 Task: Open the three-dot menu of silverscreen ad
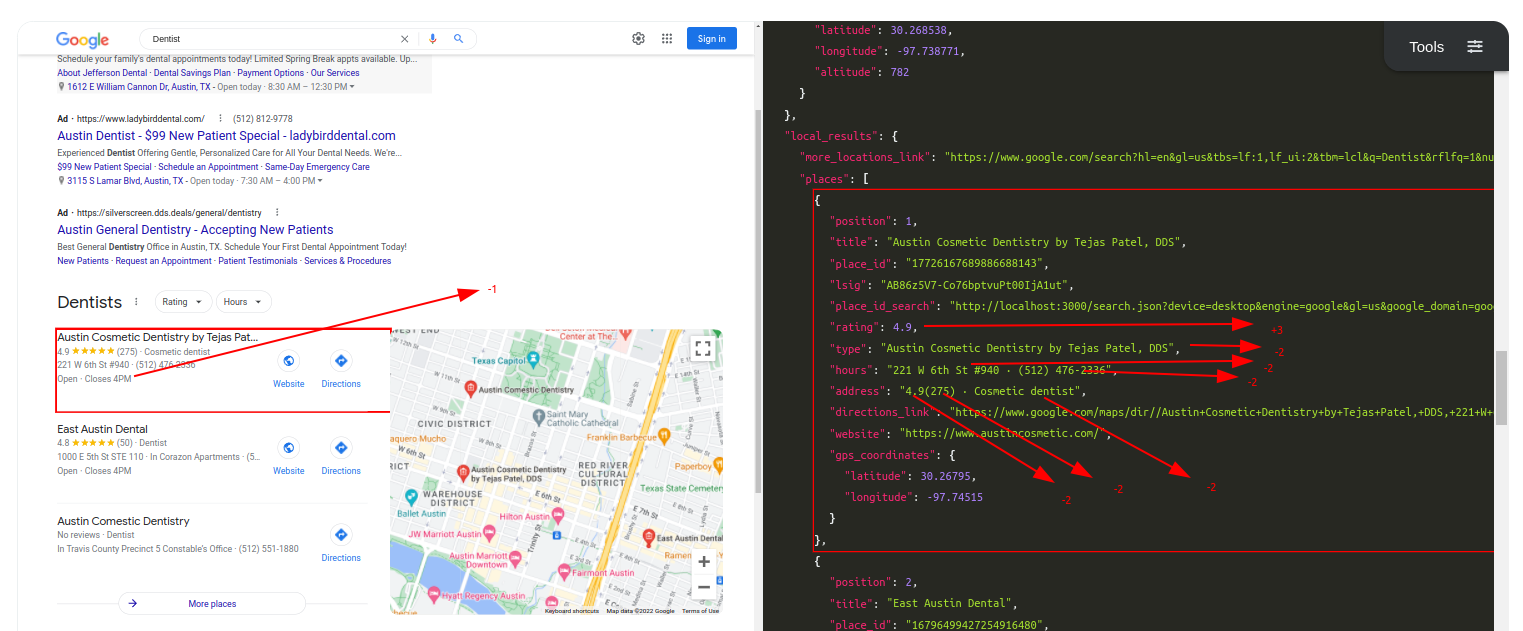point(277,213)
